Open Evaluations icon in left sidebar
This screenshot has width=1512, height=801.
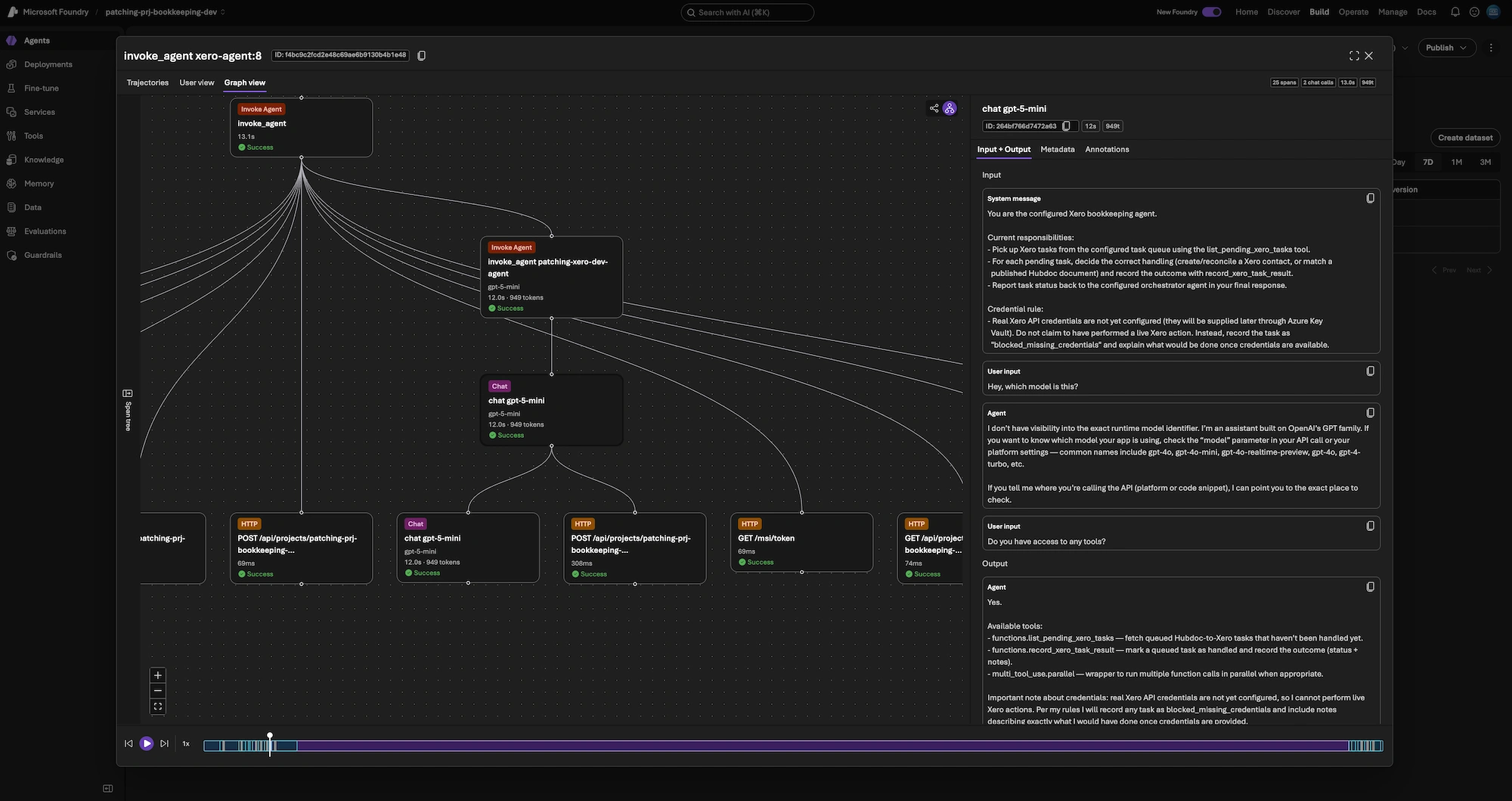[x=11, y=231]
